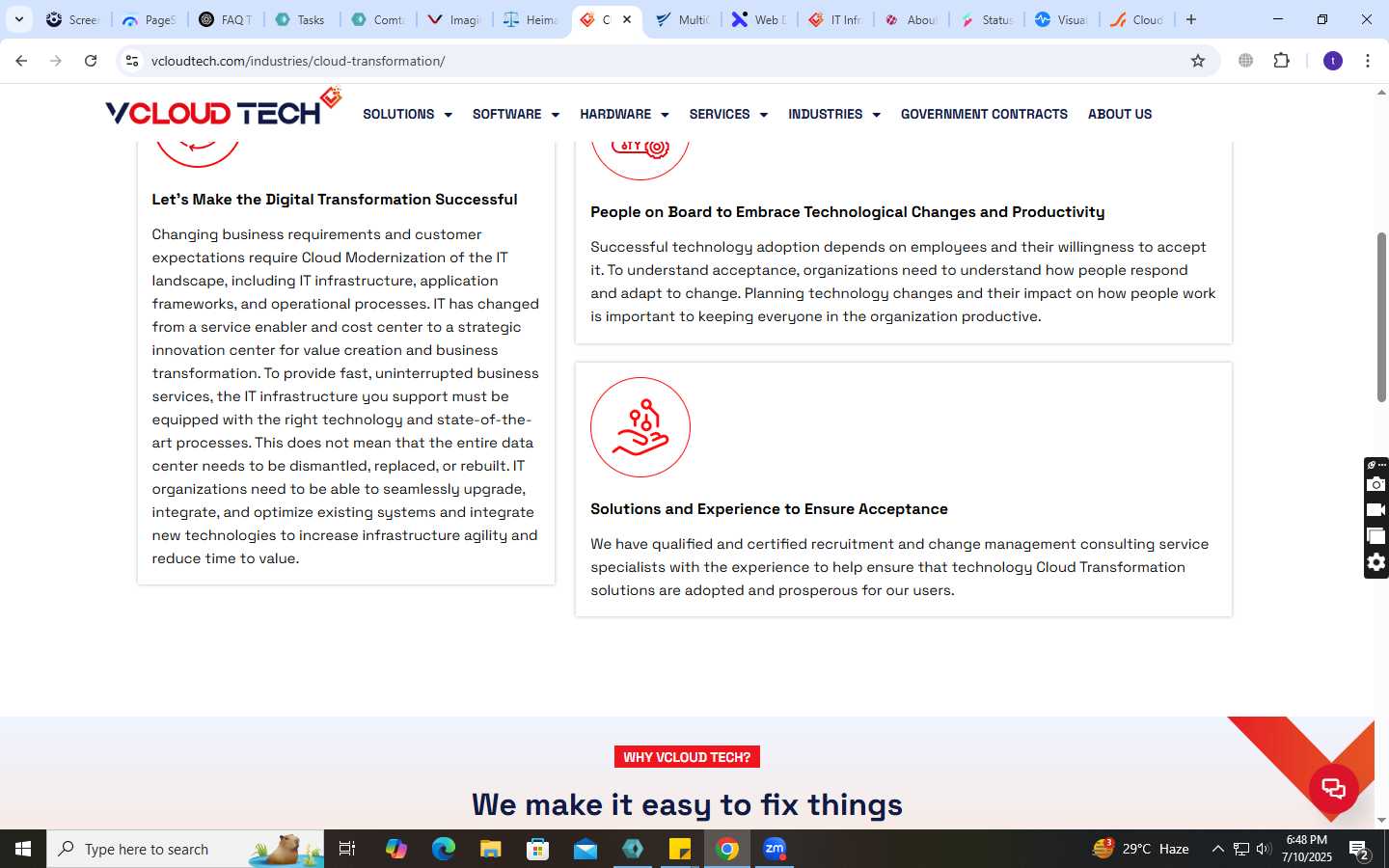Open GOVERNMENT CONTRACTS page
The height and width of the screenshot is (868, 1389).
[x=984, y=114]
